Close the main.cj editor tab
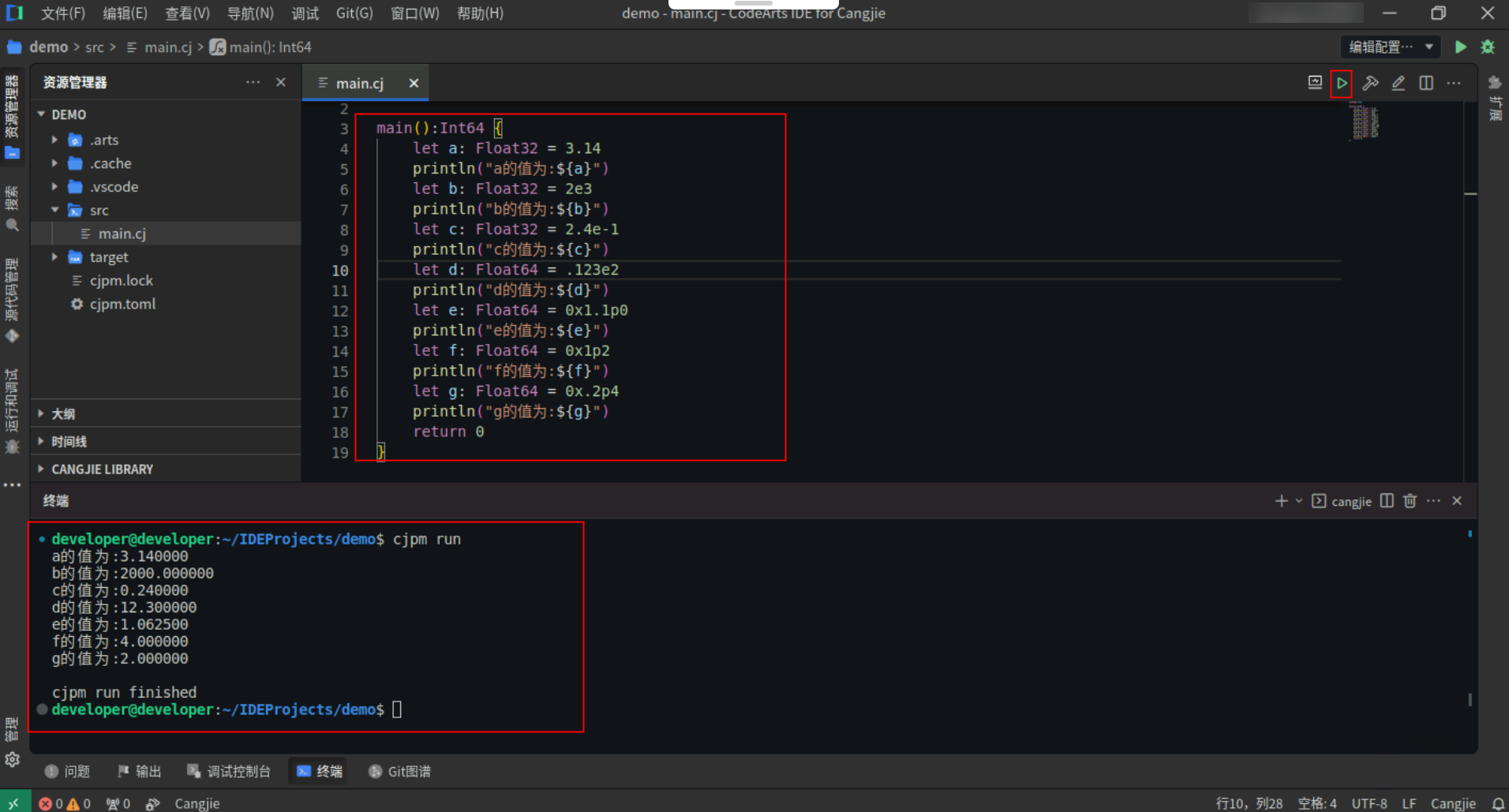The width and height of the screenshot is (1509, 812). click(x=414, y=83)
